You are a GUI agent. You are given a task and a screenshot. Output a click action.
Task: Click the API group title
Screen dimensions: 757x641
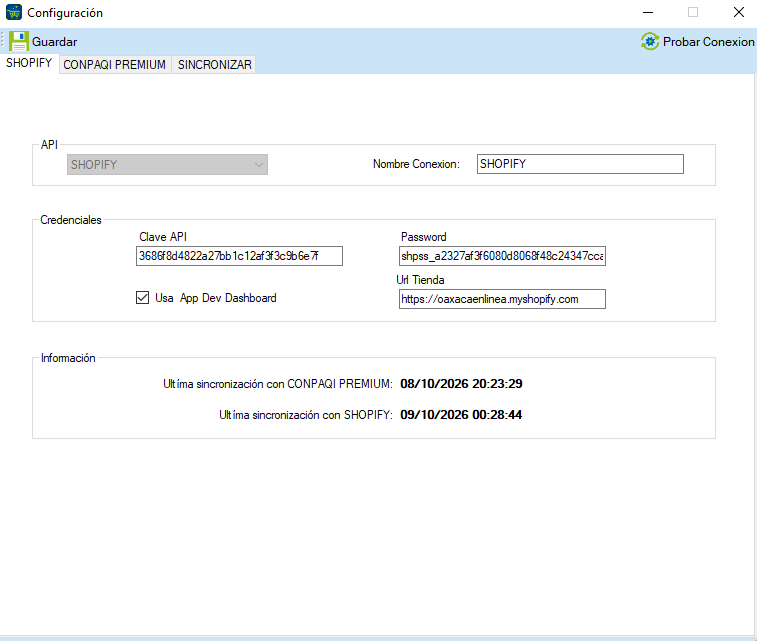click(x=49, y=145)
